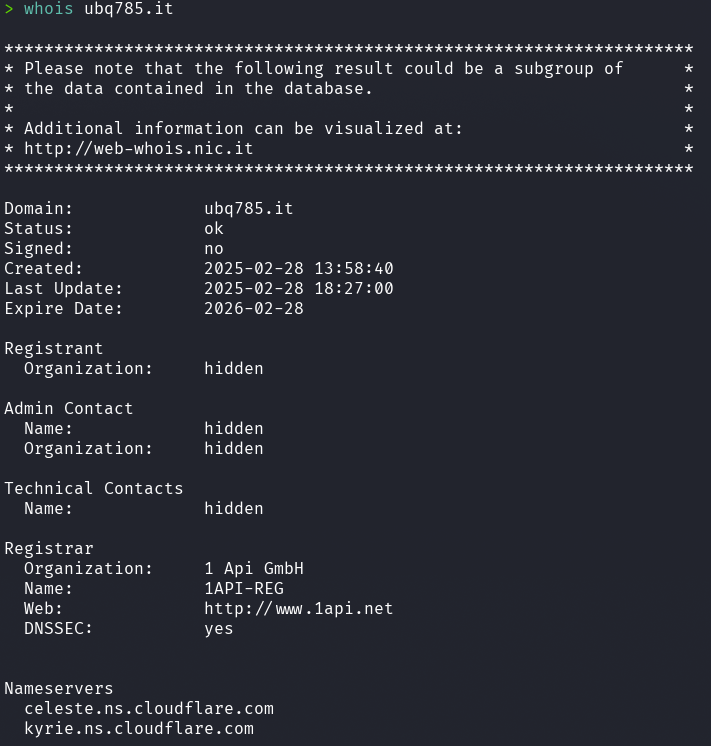Click the Nameservers section heading
This screenshot has width=711, height=746.
59,688
